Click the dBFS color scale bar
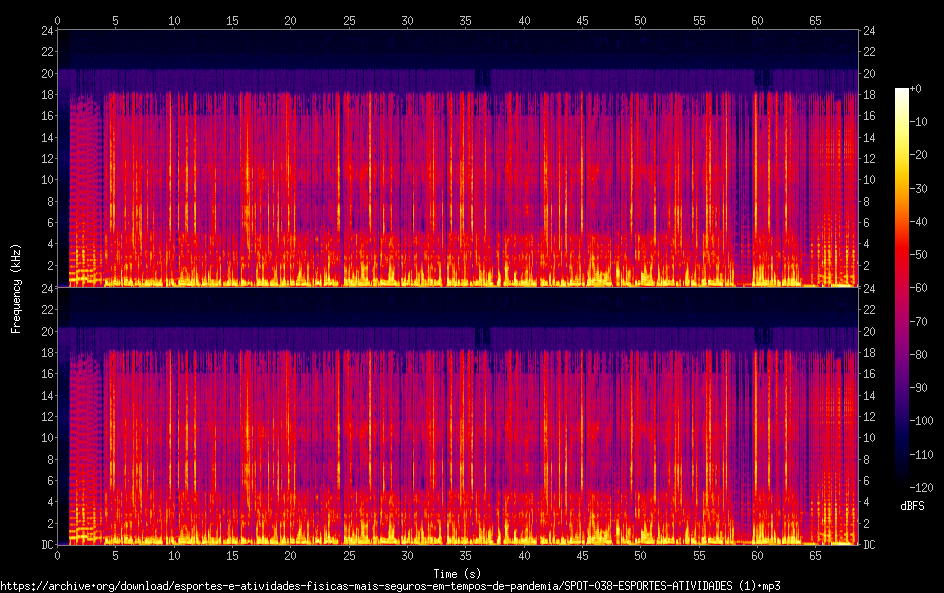 [901, 287]
